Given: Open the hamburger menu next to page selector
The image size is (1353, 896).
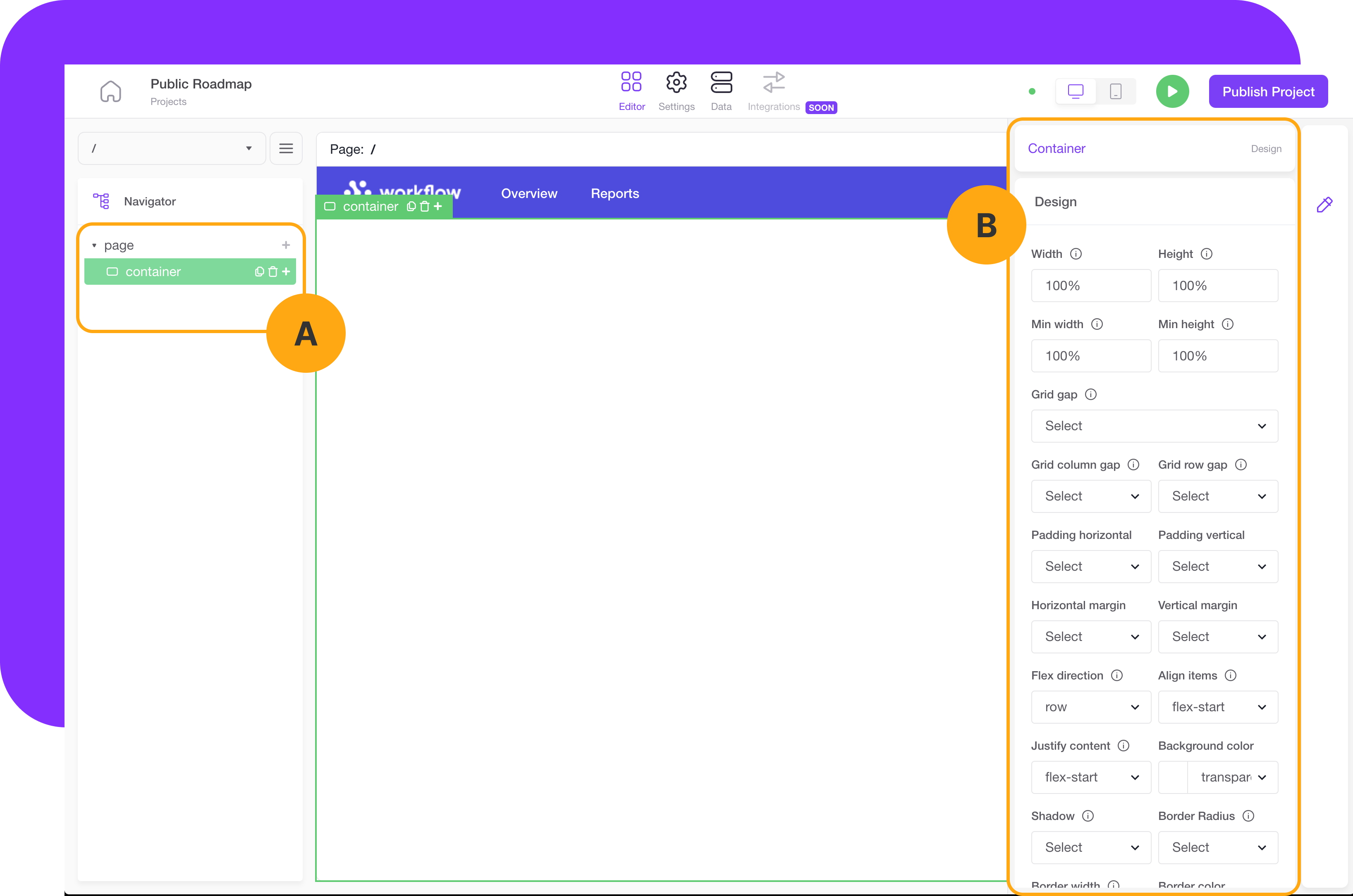Looking at the screenshot, I should 286,148.
